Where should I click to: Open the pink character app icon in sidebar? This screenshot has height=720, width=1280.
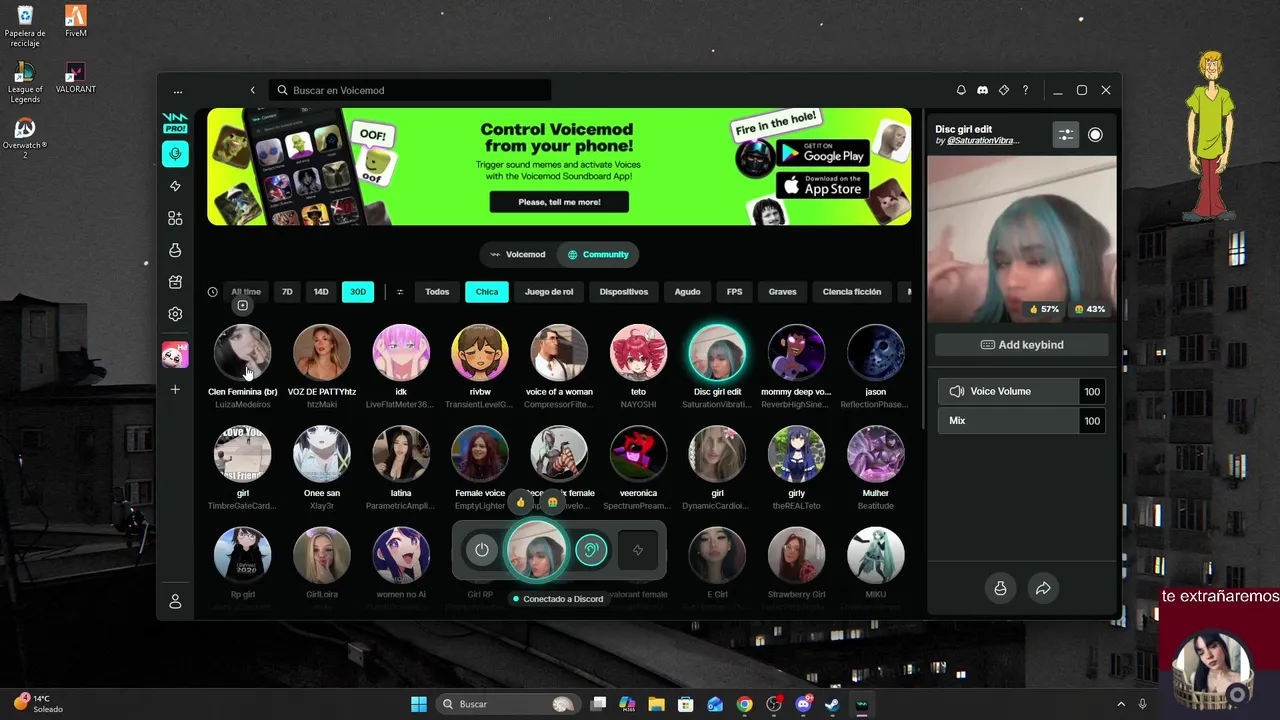tap(175, 355)
